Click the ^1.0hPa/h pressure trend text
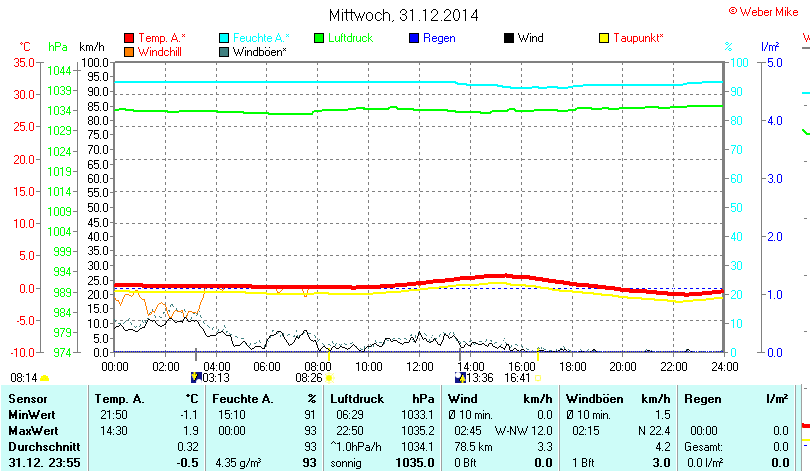810x471 pixels. point(355,447)
